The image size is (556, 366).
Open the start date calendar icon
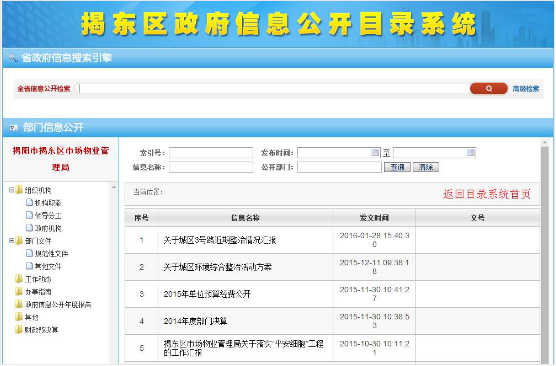pyautogui.click(x=375, y=152)
